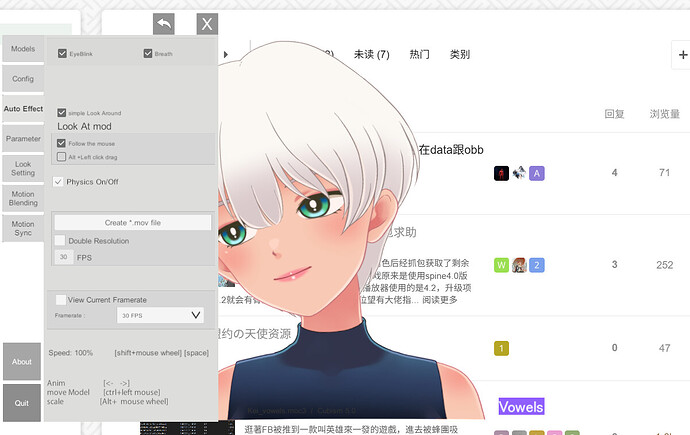Viewport: 690px width, 435px height.
Task: Click the back arrow icon button
Action: tap(164, 24)
